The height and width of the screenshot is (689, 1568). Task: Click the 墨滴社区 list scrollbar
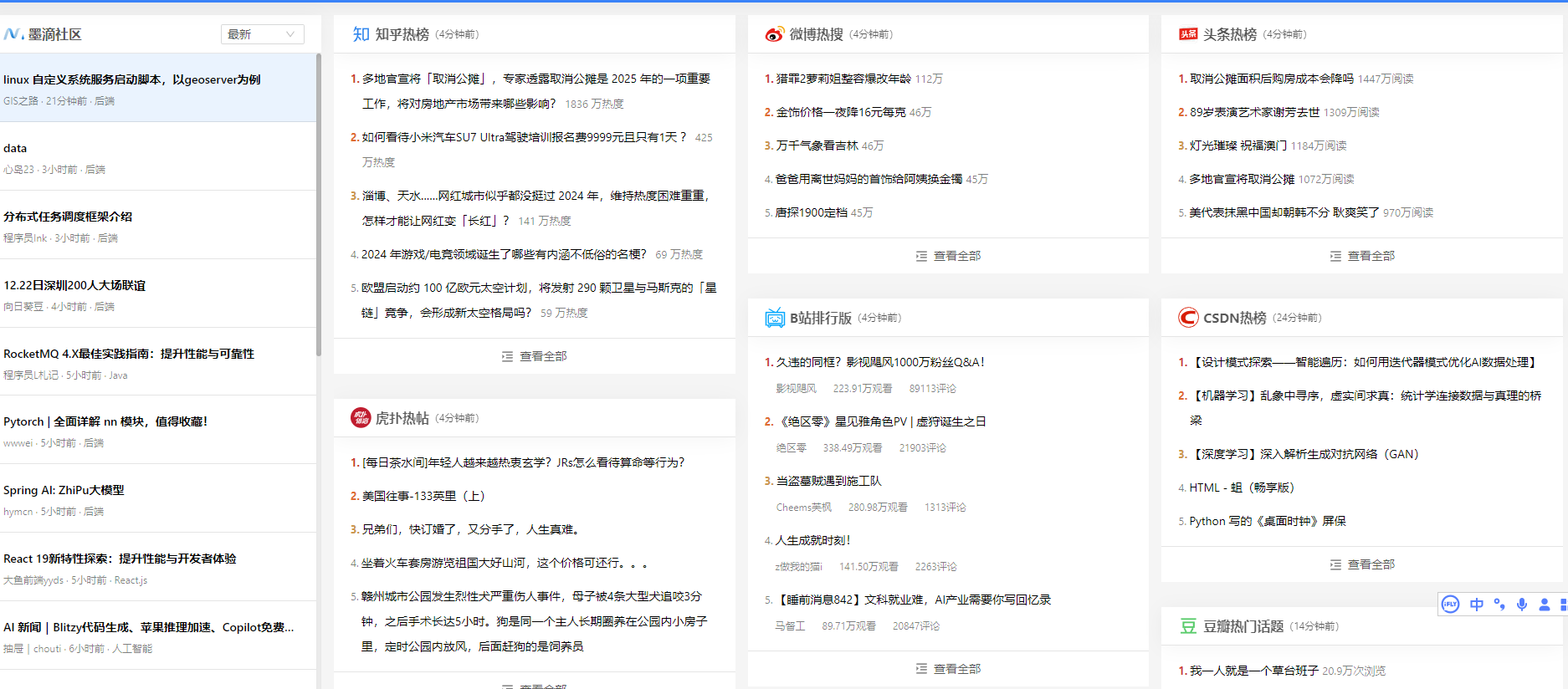tap(319, 205)
